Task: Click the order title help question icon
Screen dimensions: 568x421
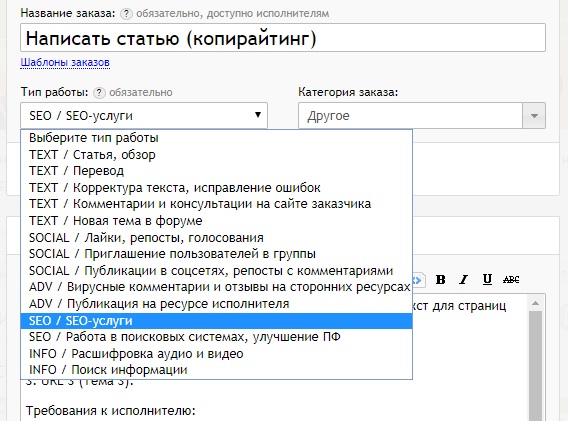Action: [x=126, y=14]
